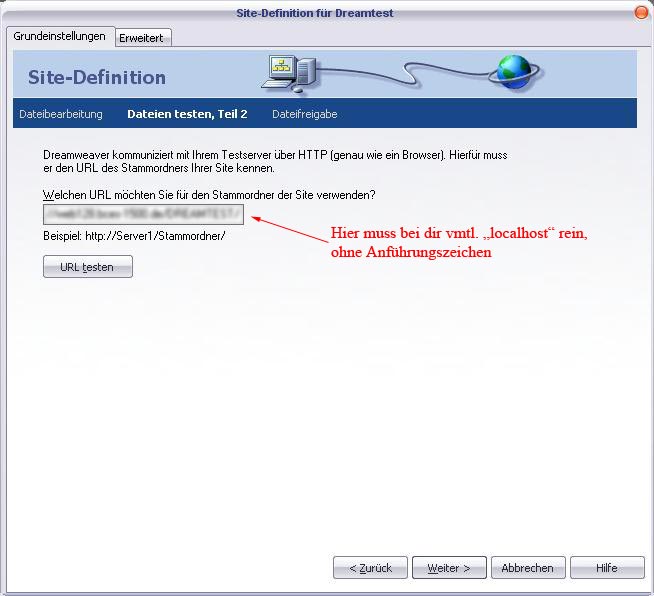Screen dimensions: 654x596
Task: Click the paragraph starting Dreamweaver kommuniziert
Action: click(x=275, y=161)
